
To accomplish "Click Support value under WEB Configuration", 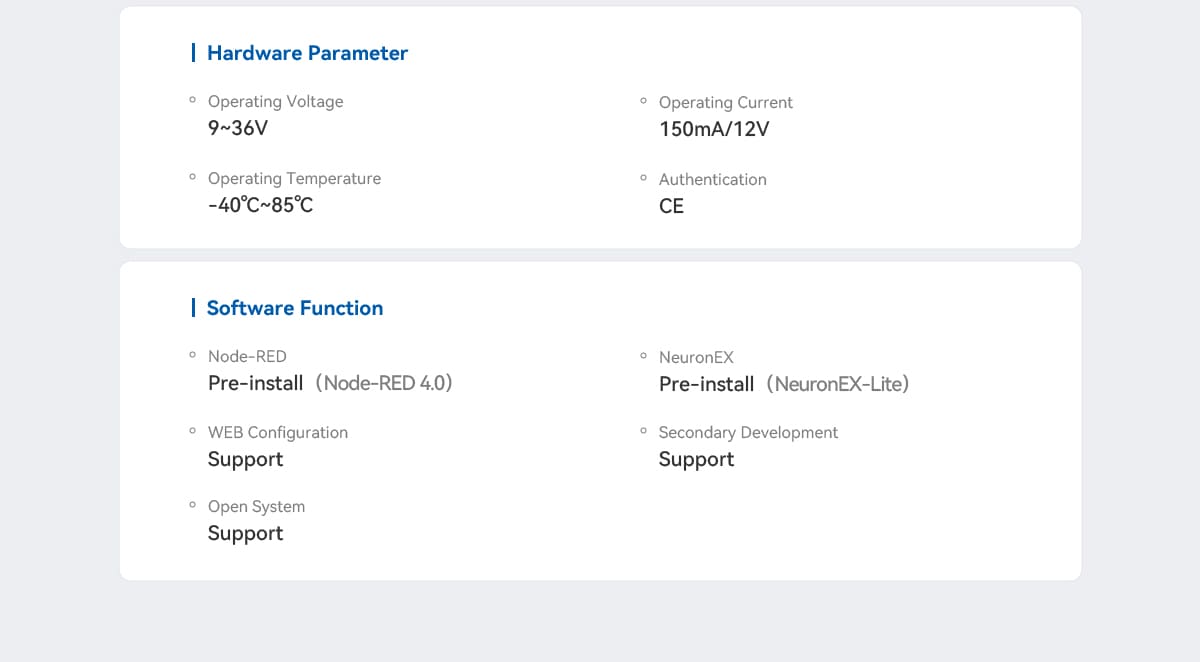I will [245, 459].
